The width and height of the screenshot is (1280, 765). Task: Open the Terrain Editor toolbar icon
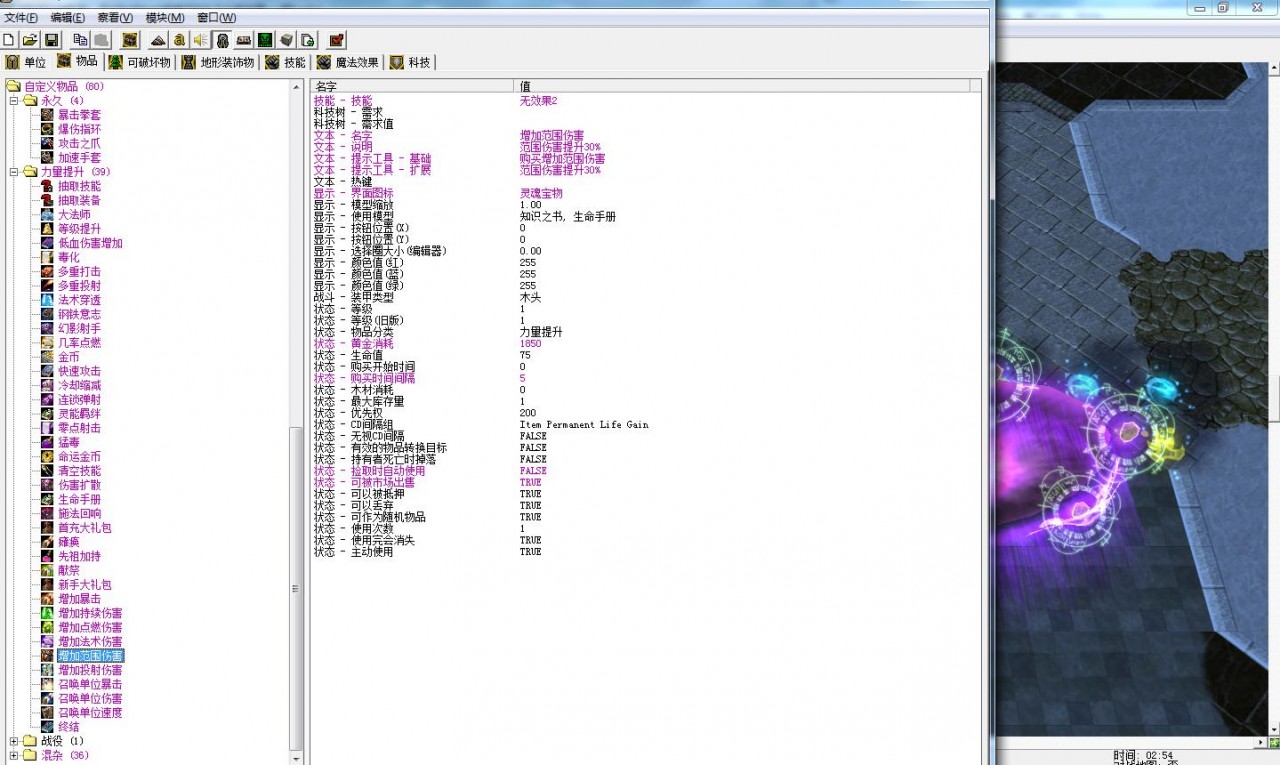click(x=158, y=40)
